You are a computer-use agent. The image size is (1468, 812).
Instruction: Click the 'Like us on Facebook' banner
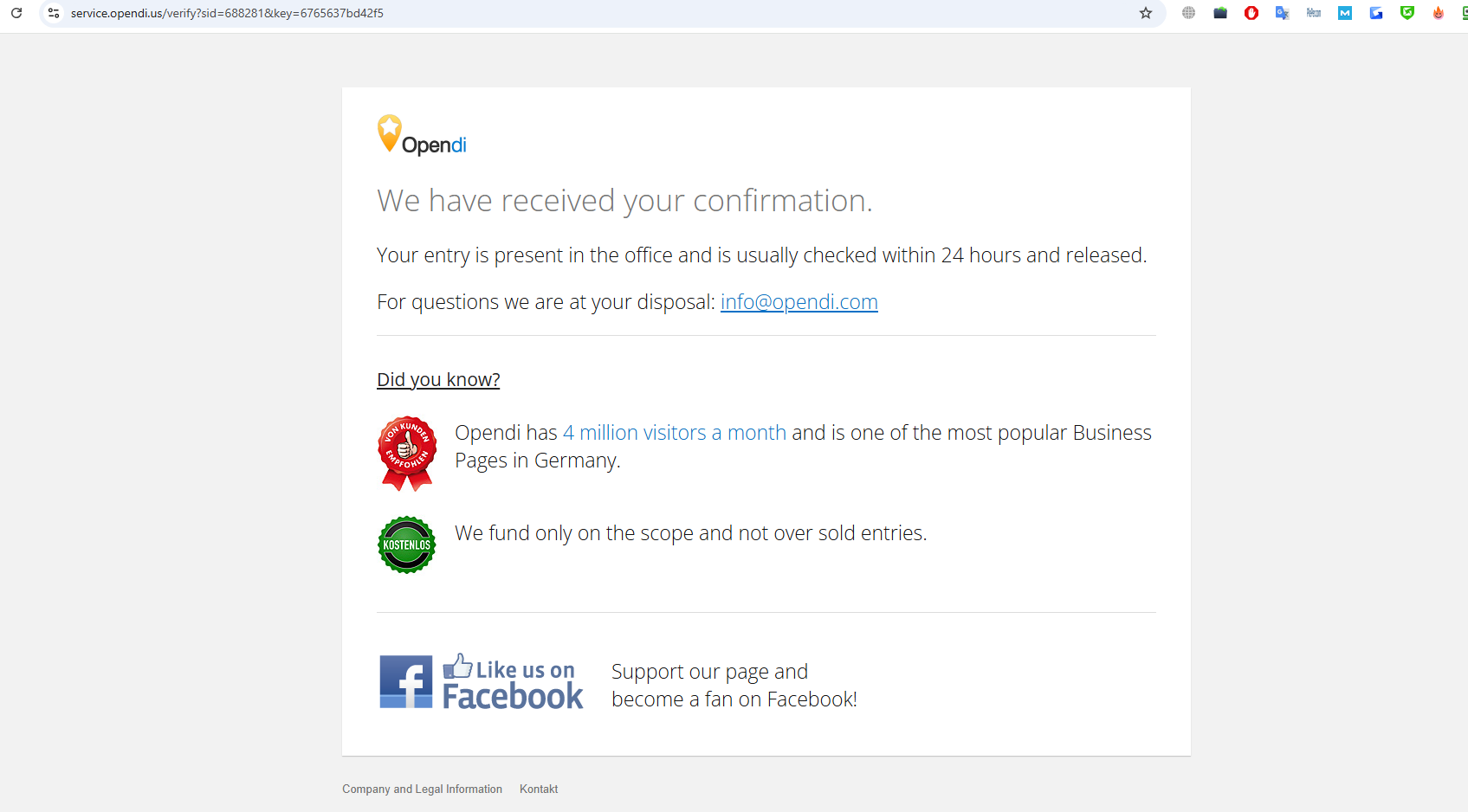point(482,682)
